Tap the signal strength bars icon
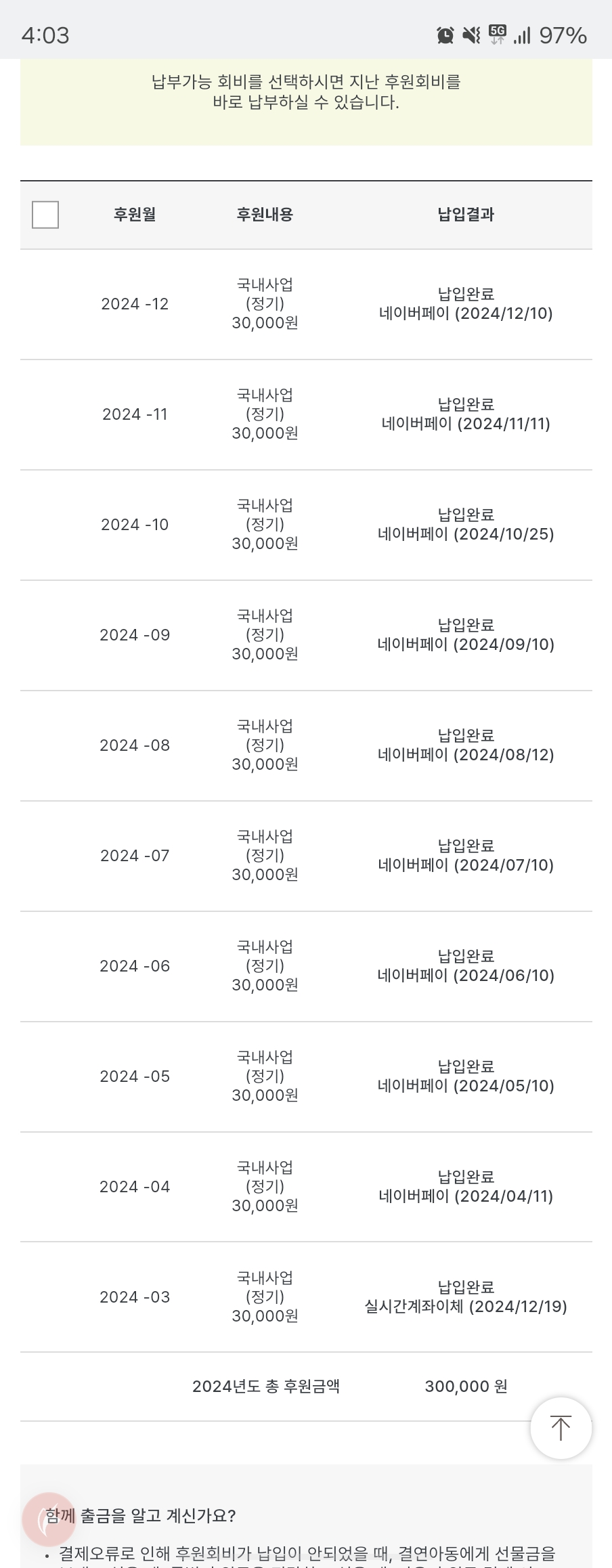Image resolution: width=612 pixels, height=1568 pixels. point(522,35)
